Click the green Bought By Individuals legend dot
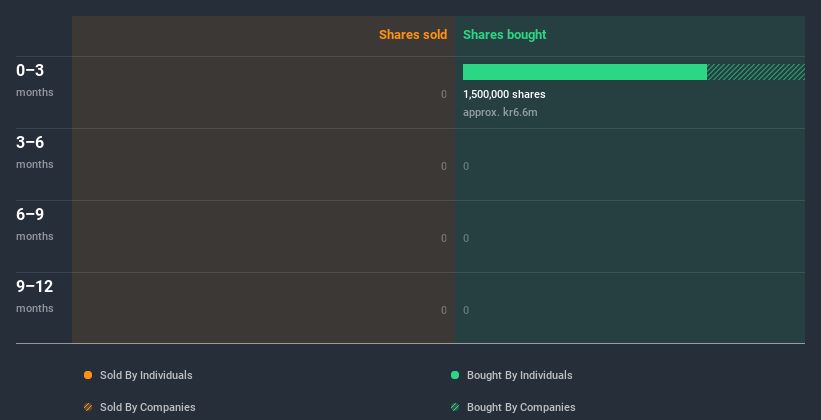This screenshot has width=821, height=420. [x=455, y=375]
